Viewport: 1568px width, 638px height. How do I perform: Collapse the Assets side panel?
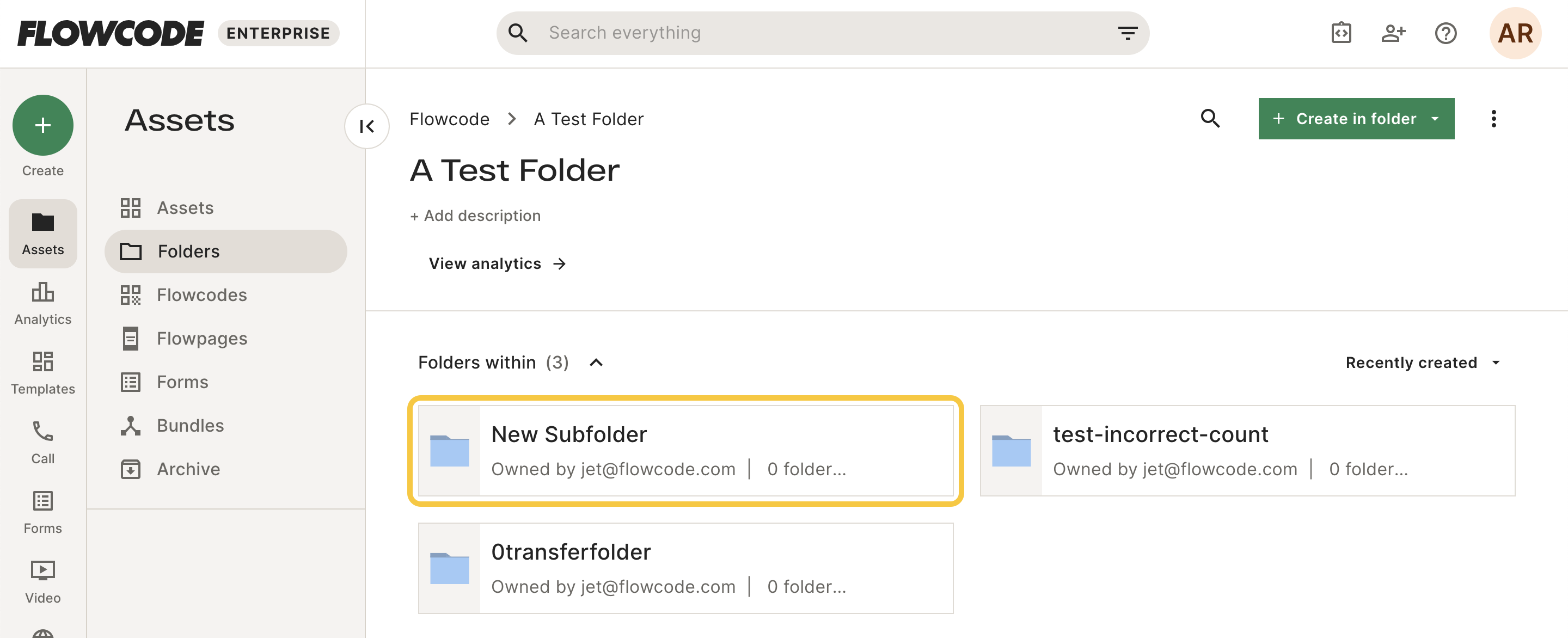(x=367, y=126)
